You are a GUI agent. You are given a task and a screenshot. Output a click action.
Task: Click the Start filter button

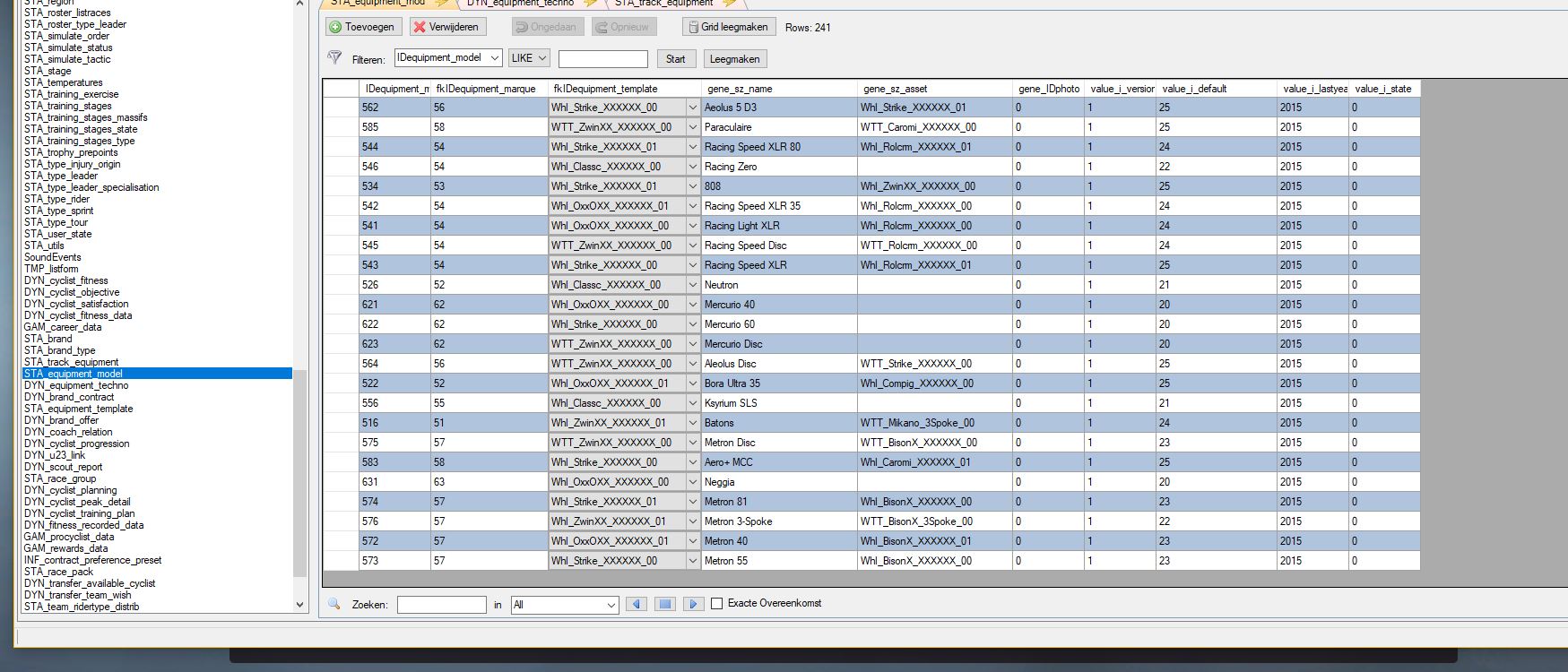pyautogui.click(x=675, y=59)
